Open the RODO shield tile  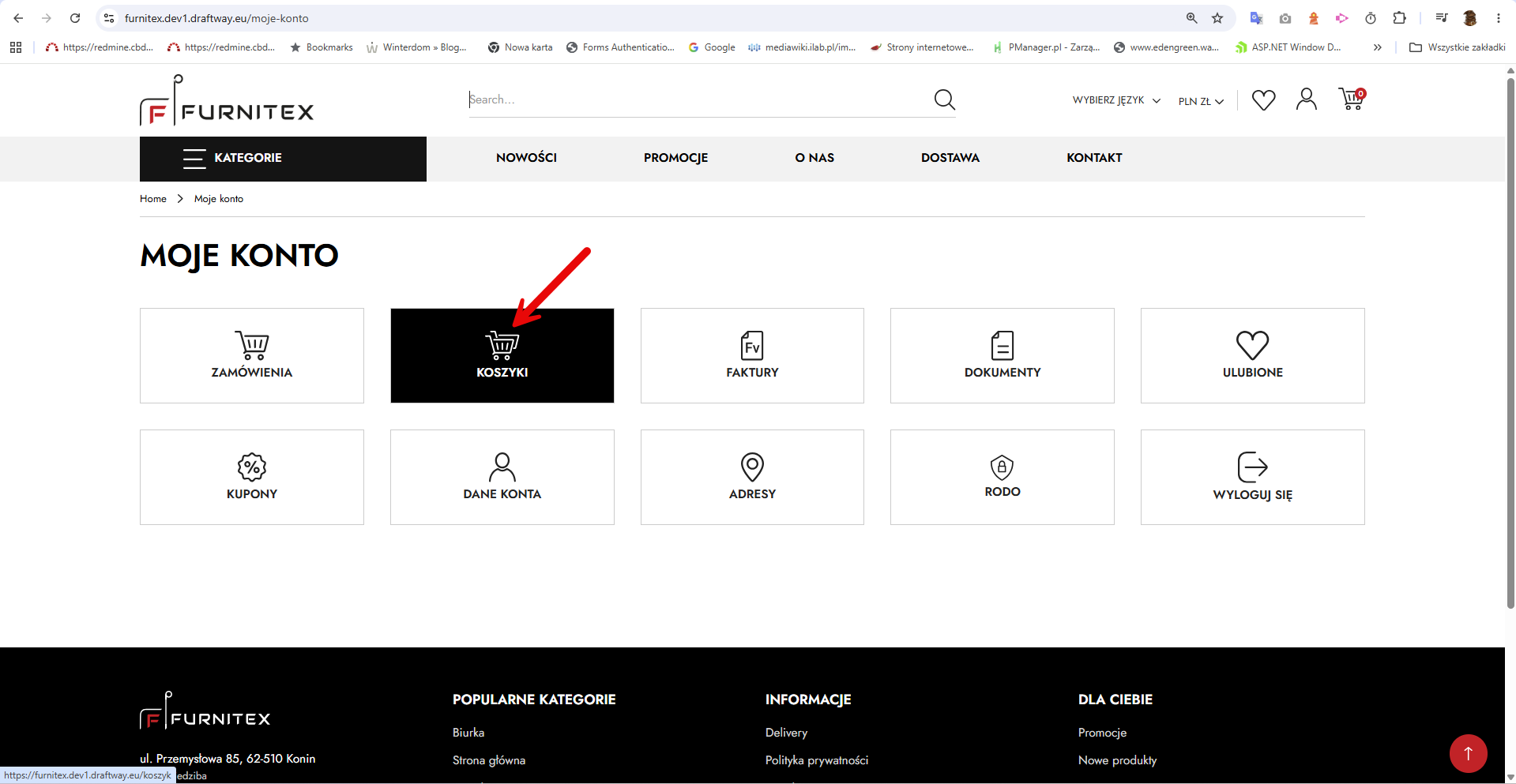click(1003, 477)
